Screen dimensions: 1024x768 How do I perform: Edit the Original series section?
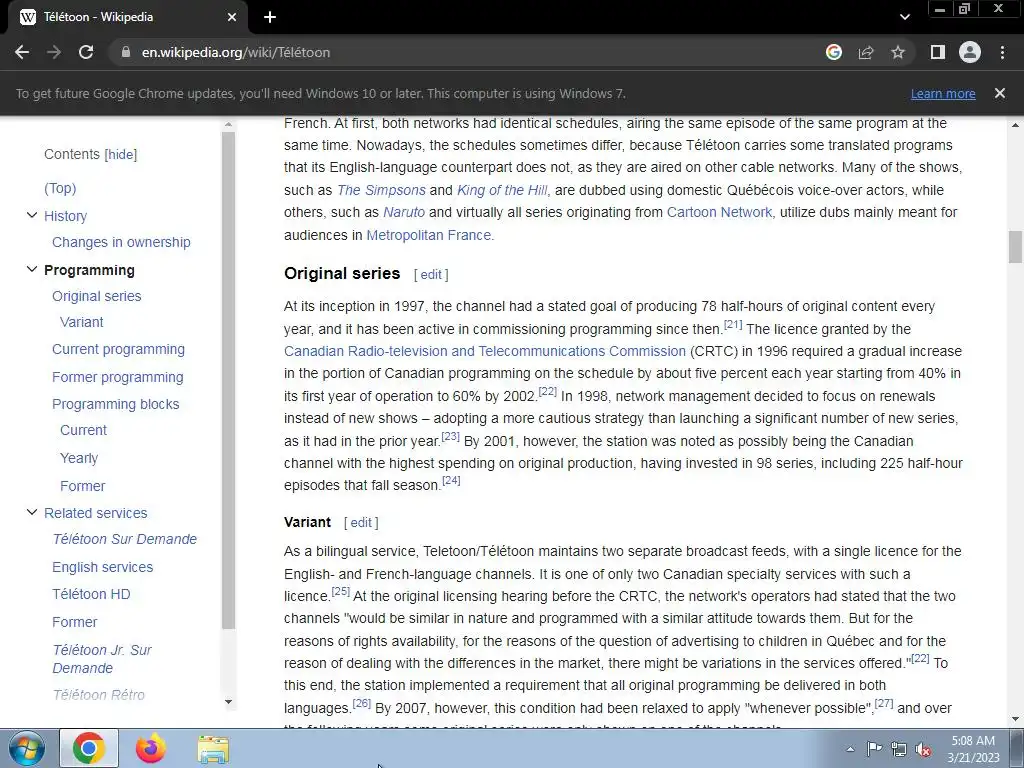(x=431, y=275)
